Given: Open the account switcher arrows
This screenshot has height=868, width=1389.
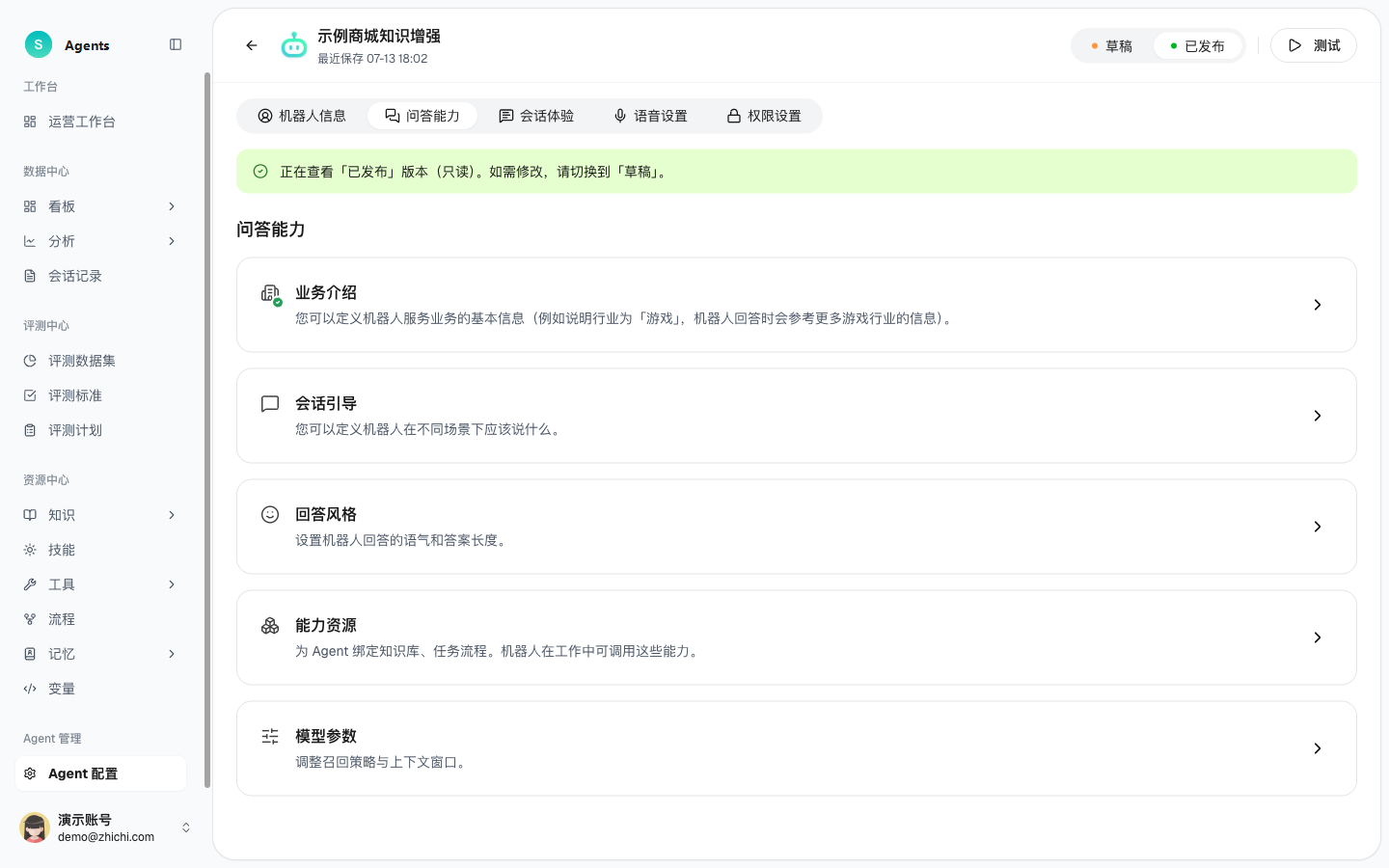Looking at the screenshot, I should pos(186,827).
